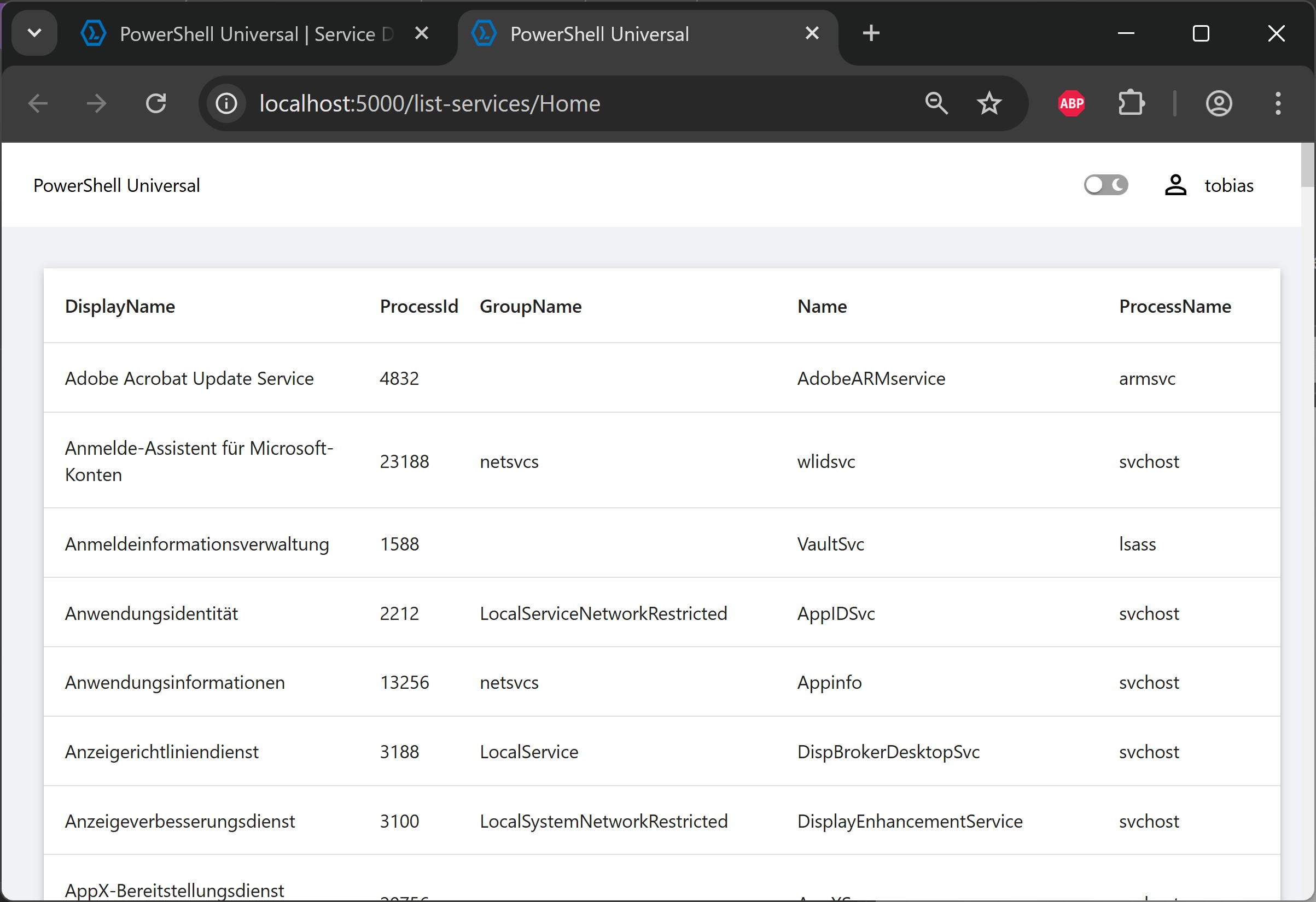The image size is (1316, 902).
Task: Open the extensions puzzle piece icon
Action: [1131, 103]
